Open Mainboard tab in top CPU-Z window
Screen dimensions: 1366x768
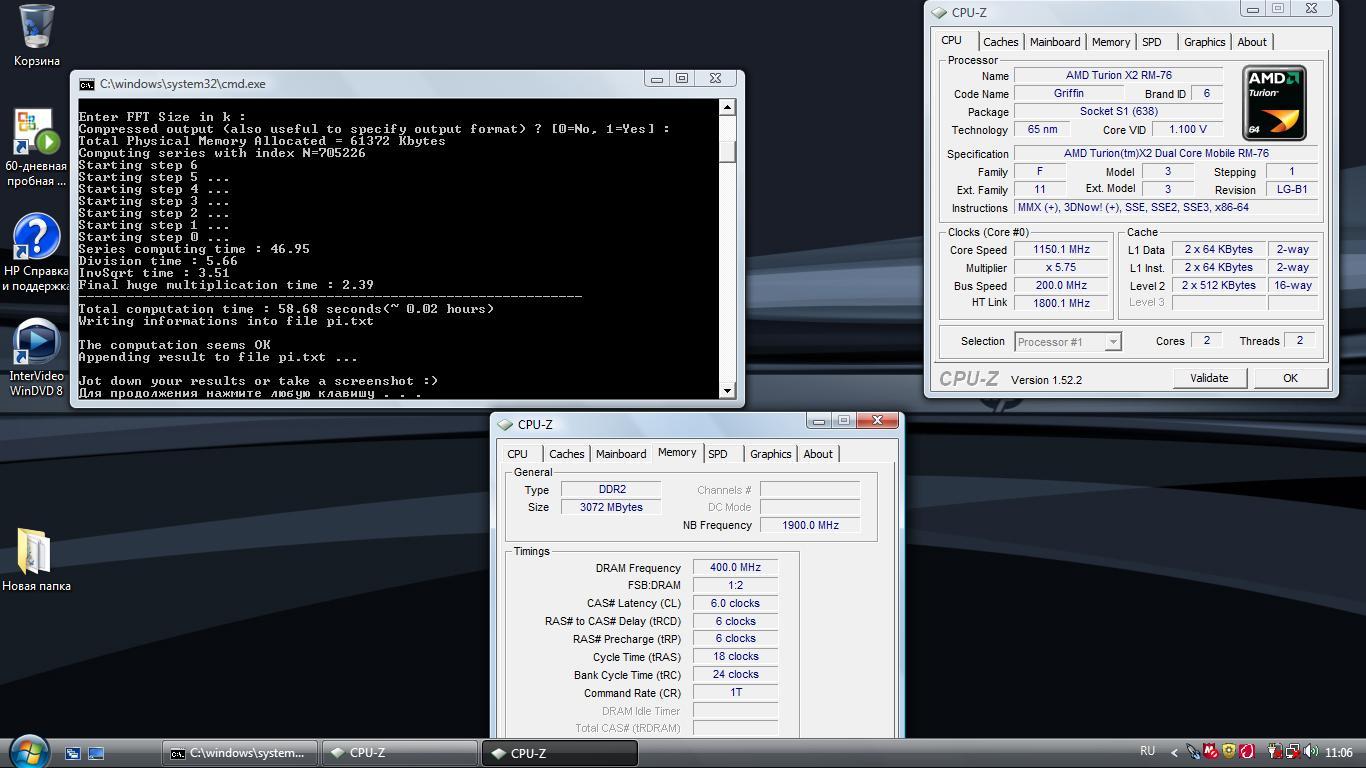point(1055,42)
